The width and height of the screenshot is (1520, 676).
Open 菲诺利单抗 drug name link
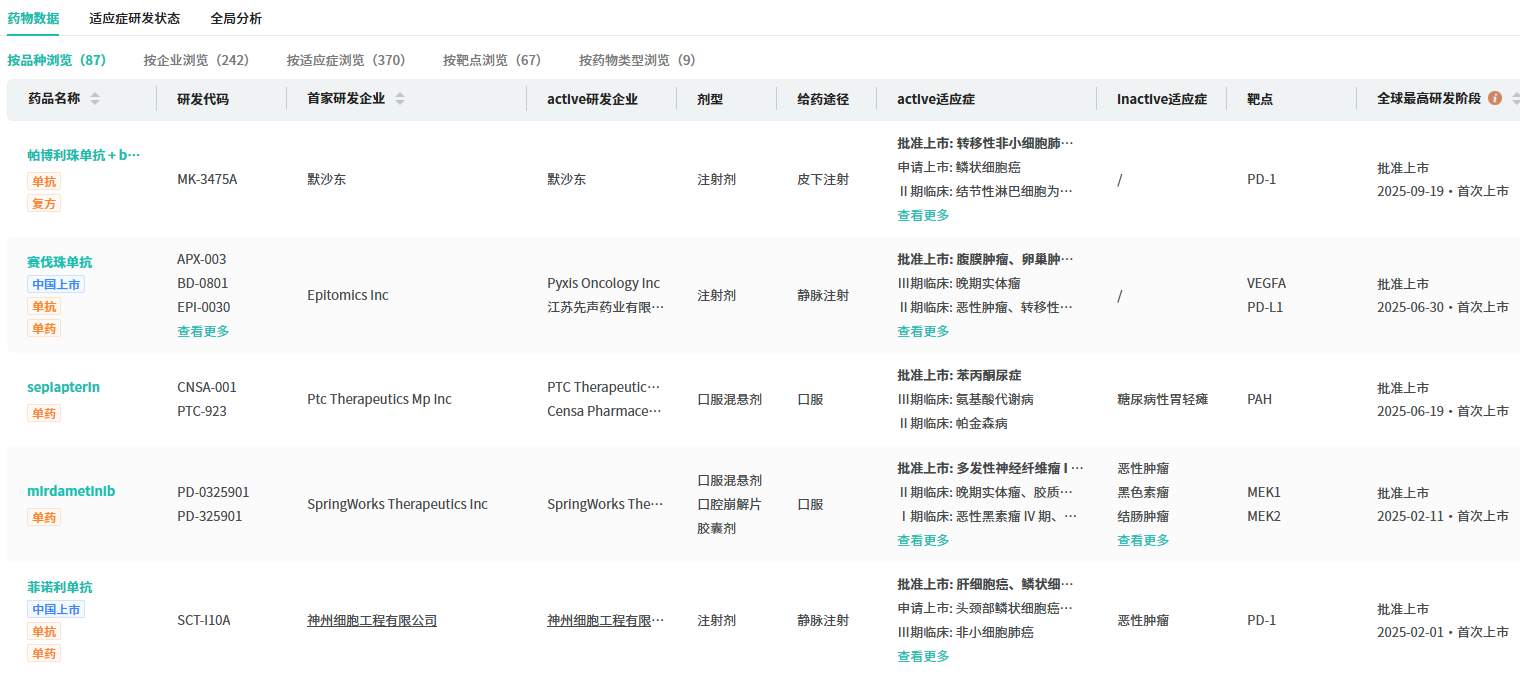pos(60,587)
